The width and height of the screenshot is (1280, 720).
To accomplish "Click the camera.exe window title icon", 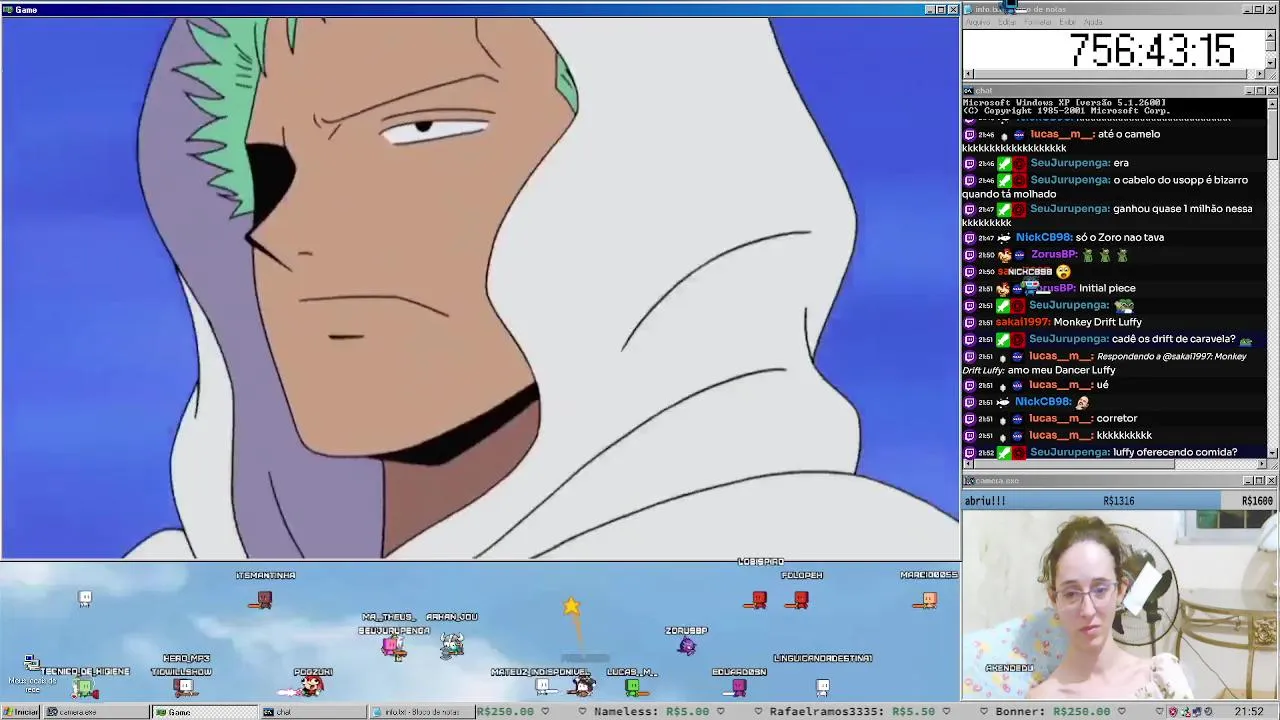I will [x=969, y=480].
